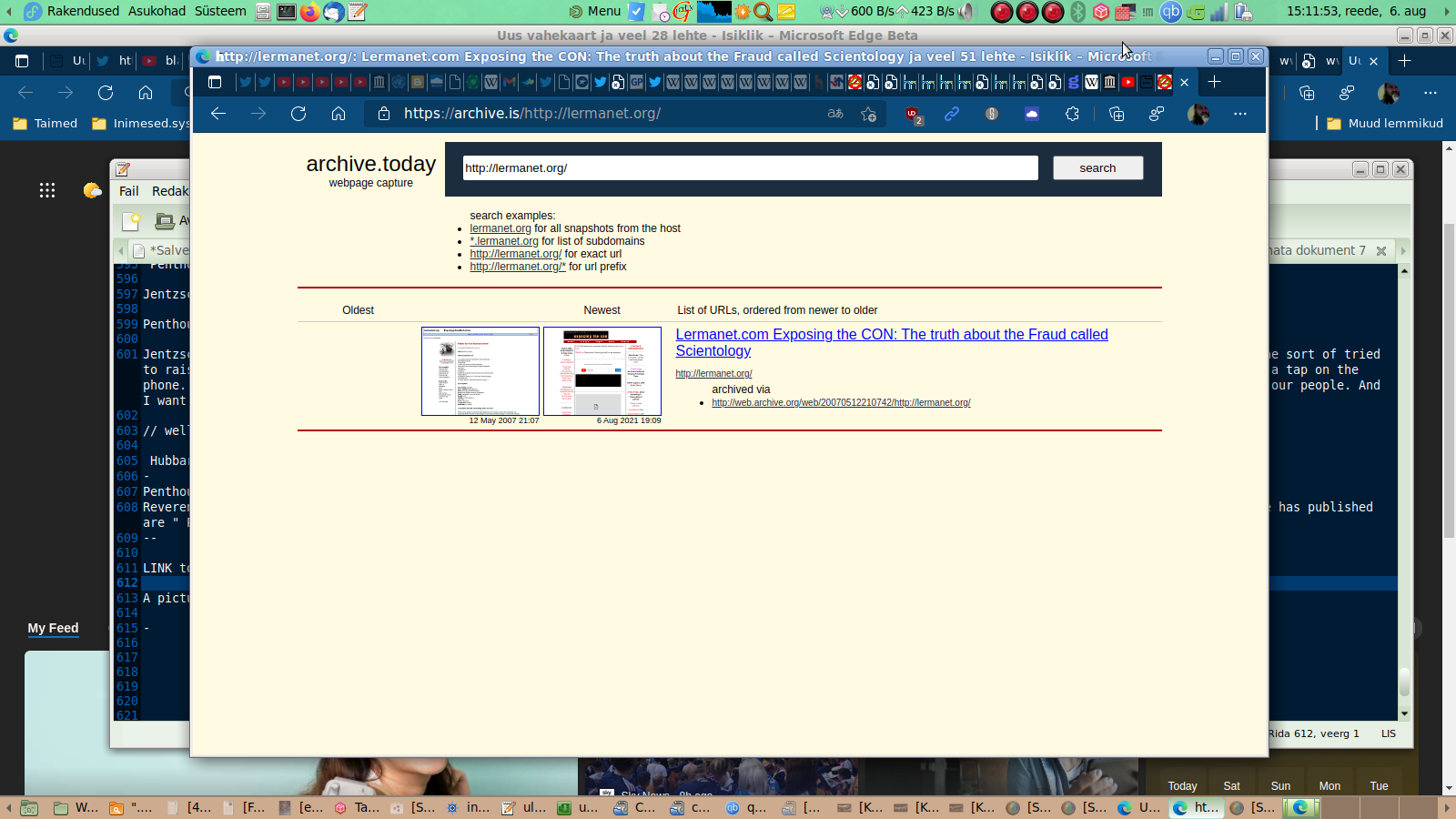View site information lock icon
Viewport: 1456px width, 819px height.
click(x=384, y=114)
